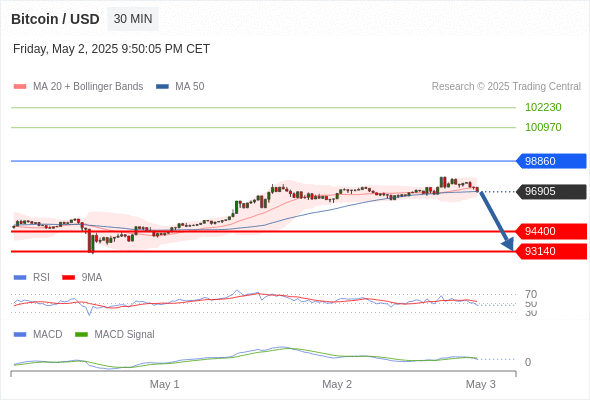Click the black 96905 current price tag
590x400 pixels.
[x=551, y=192]
